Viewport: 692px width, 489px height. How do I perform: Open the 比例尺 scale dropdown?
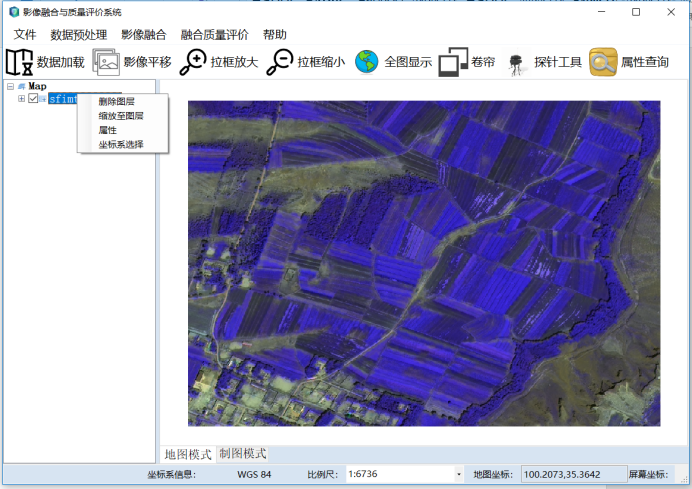coord(459,474)
